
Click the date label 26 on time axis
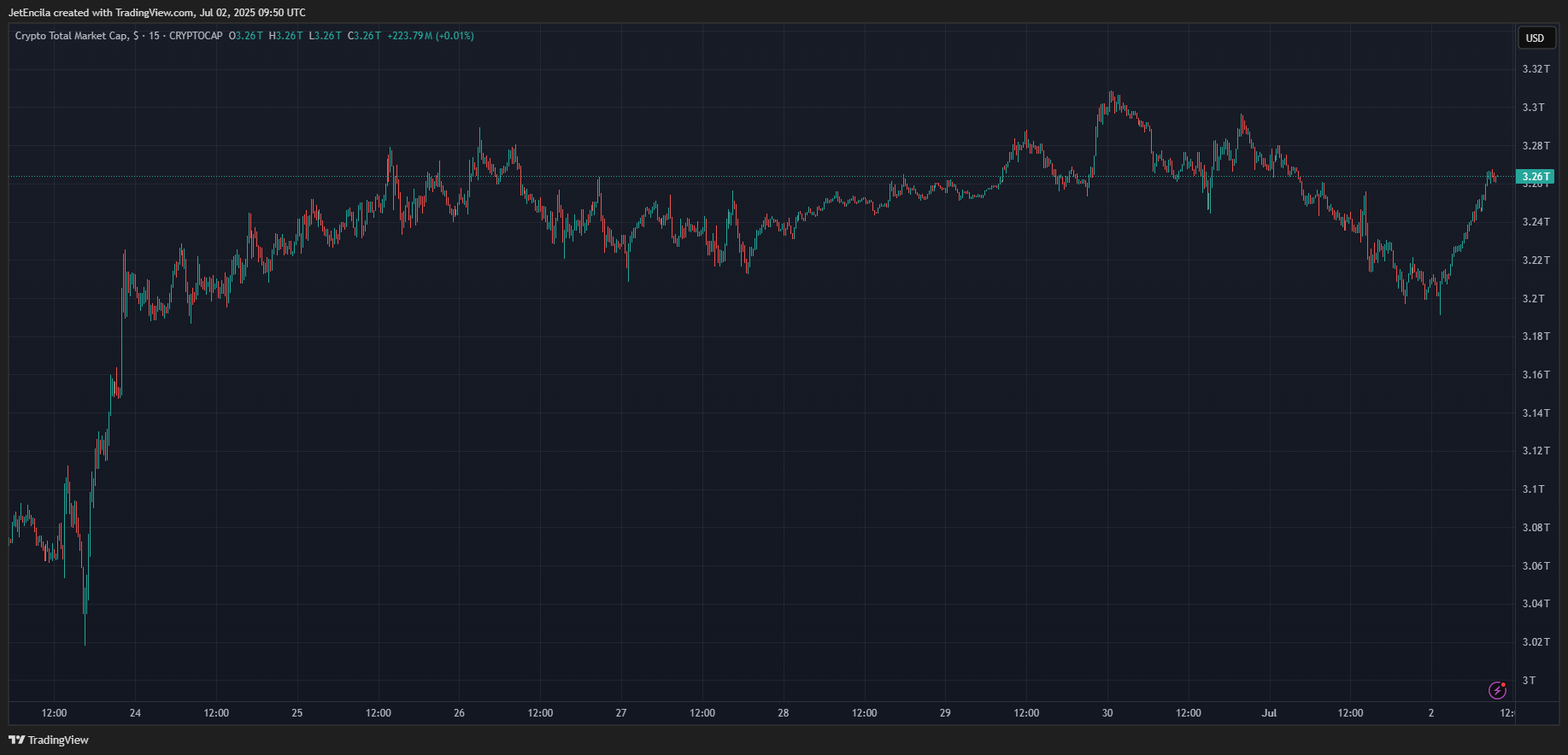pos(459,713)
